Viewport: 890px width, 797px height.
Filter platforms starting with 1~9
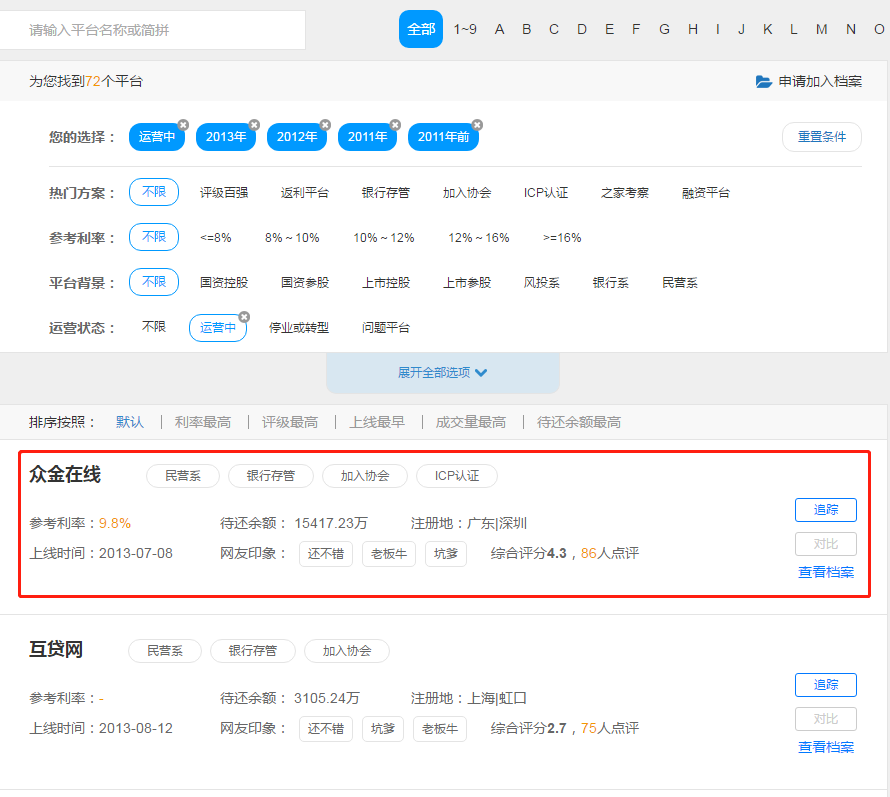(x=465, y=29)
